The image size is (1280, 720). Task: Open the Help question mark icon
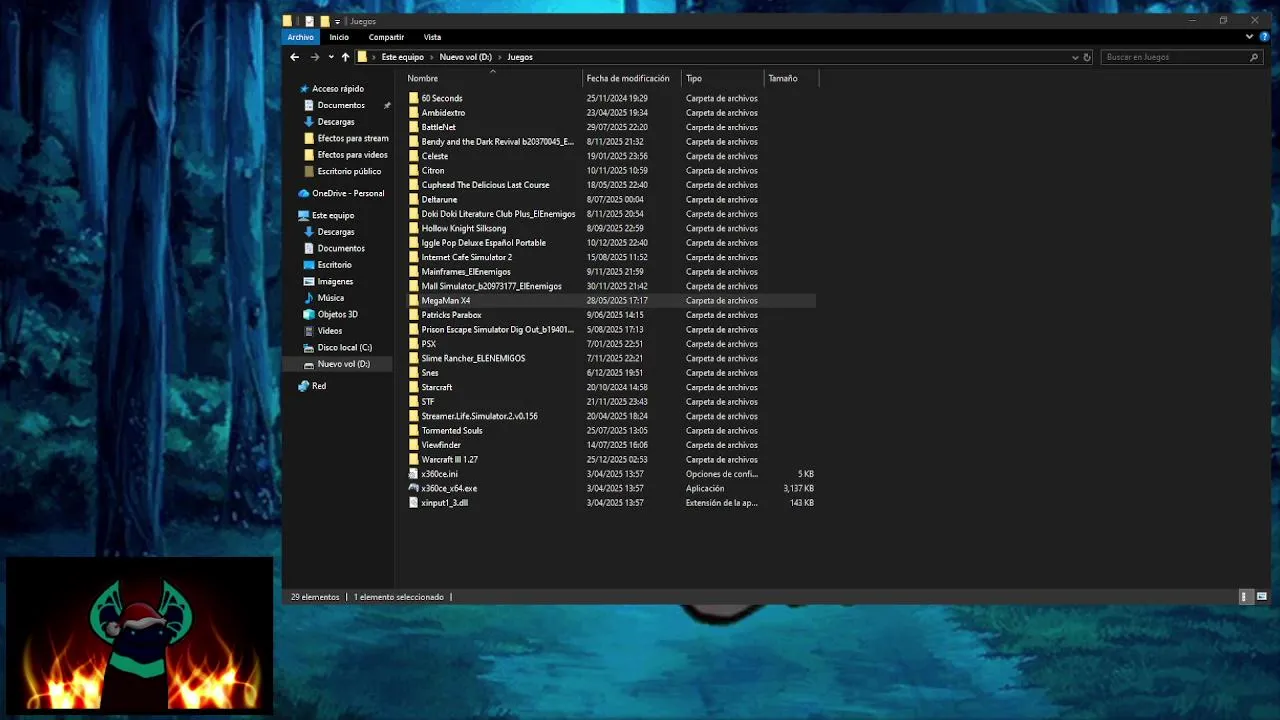[x=1264, y=37]
